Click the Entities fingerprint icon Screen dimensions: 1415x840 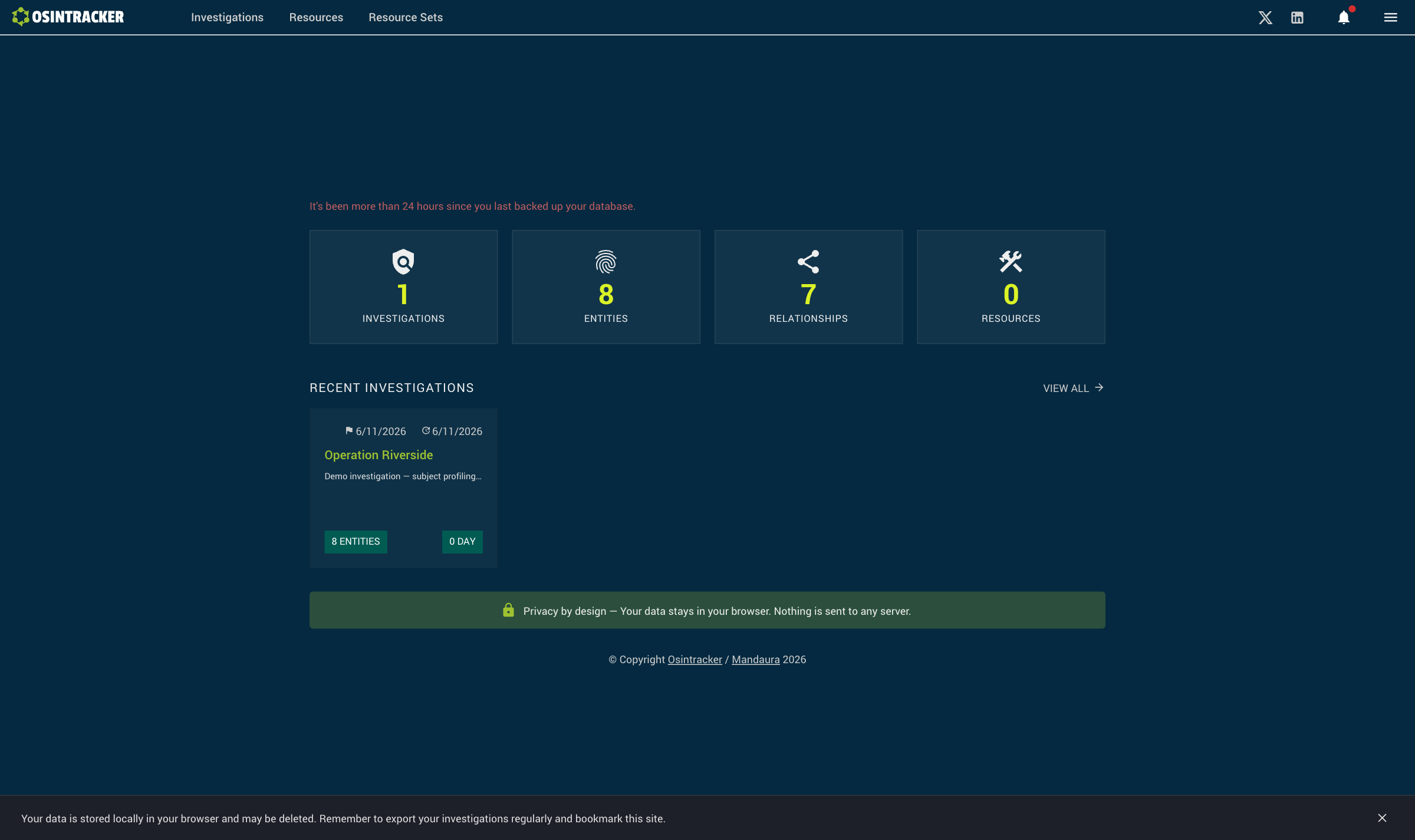(x=606, y=262)
